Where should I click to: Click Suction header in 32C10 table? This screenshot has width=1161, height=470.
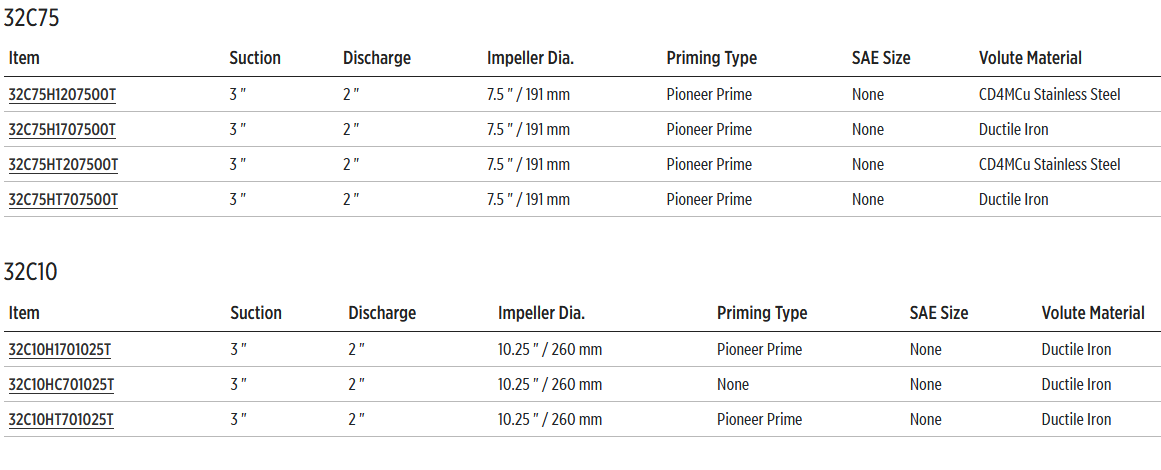pos(256,313)
